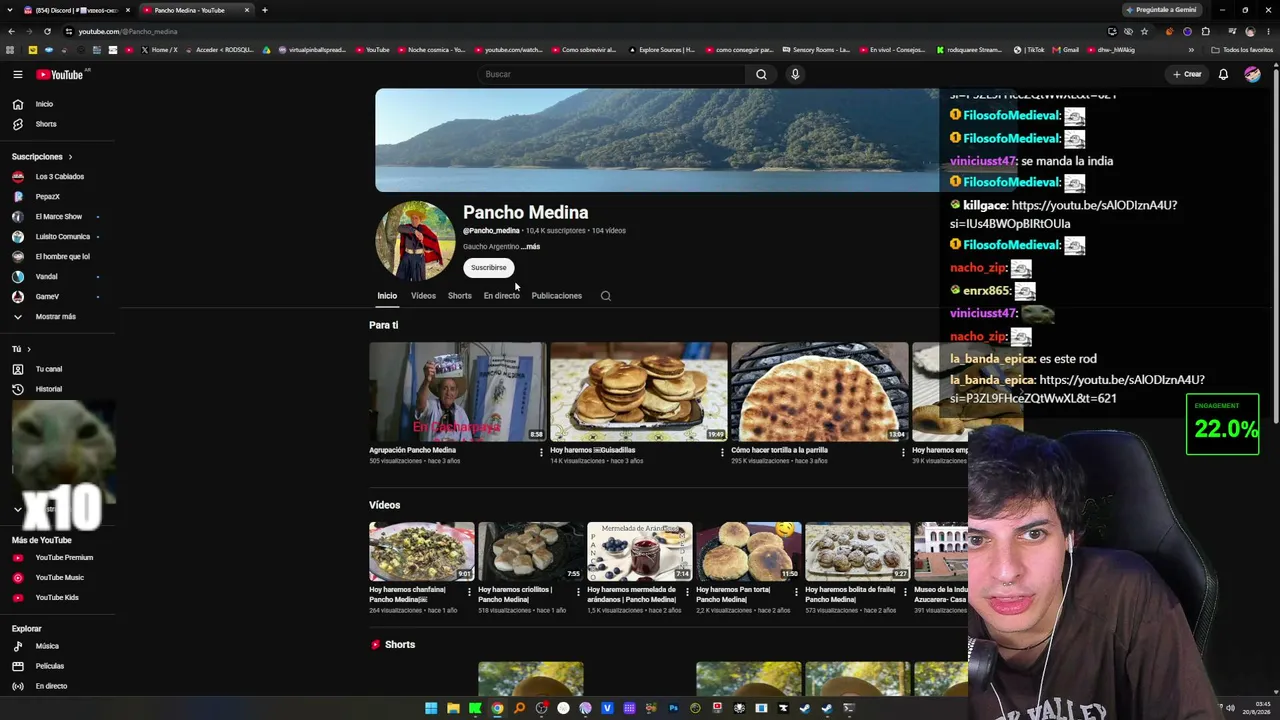Image resolution: width=1280 pixels, height=720 pixels.
Task: Open options for tortilla a la parrilla video
Action: tap(903, 452)
